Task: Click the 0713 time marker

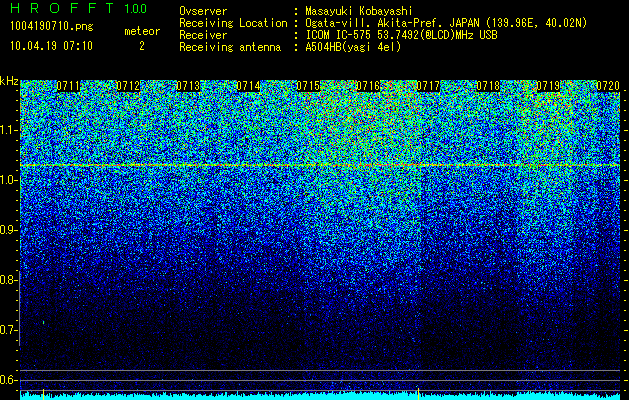Action: [188, 86]
